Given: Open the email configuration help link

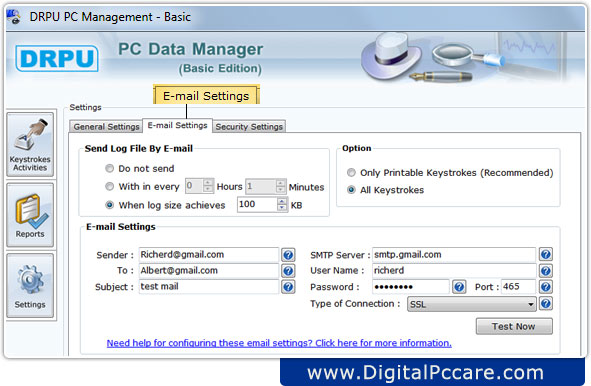Looking at the screenshot, I should coord(279,343).
